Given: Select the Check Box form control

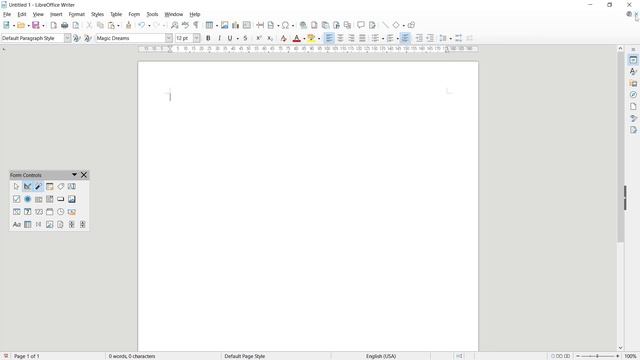Looking at the screenshot, I should [x=16, y=199].
